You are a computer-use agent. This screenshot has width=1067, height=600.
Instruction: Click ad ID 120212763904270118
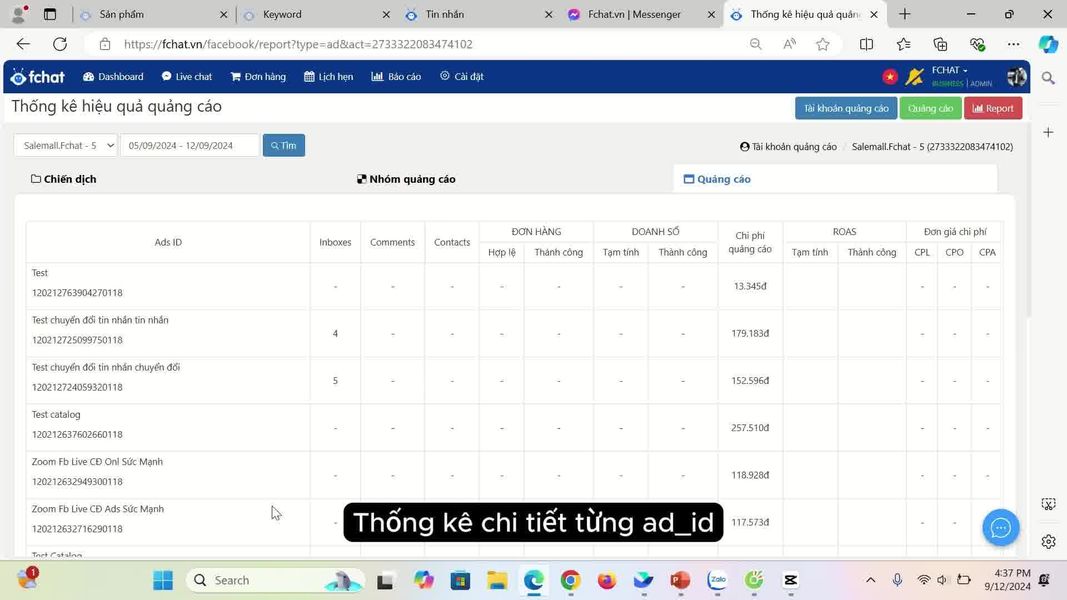(x=77, y=293)
